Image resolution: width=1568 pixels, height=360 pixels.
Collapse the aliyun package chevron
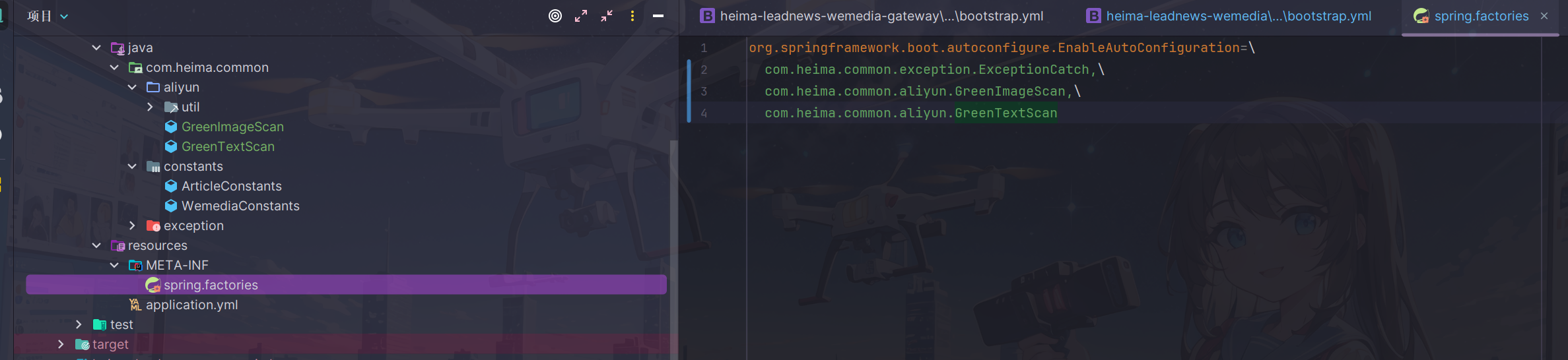click(x=132, y=87)
